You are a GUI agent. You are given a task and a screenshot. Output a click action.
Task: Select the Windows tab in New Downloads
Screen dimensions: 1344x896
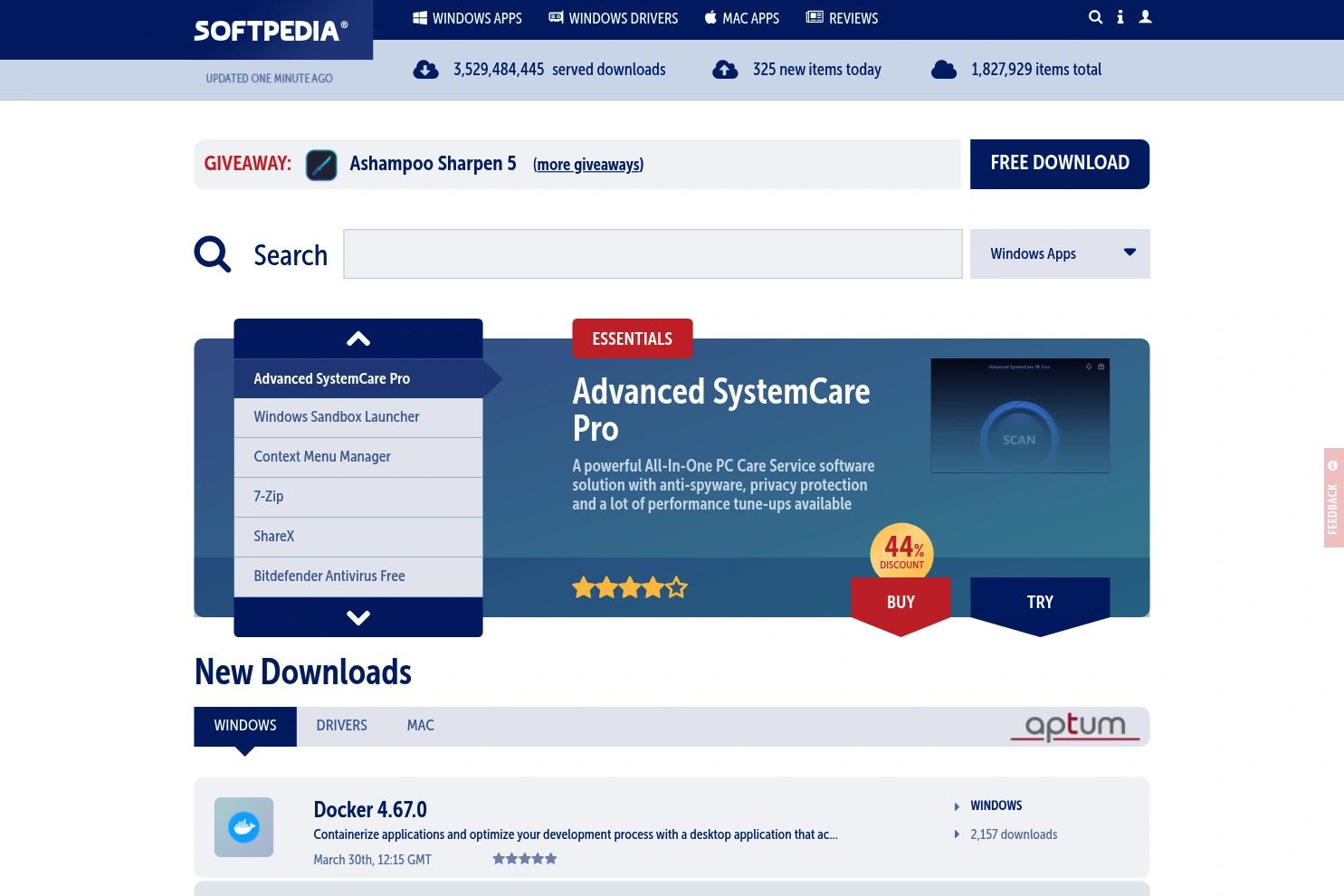pos(245,726)
